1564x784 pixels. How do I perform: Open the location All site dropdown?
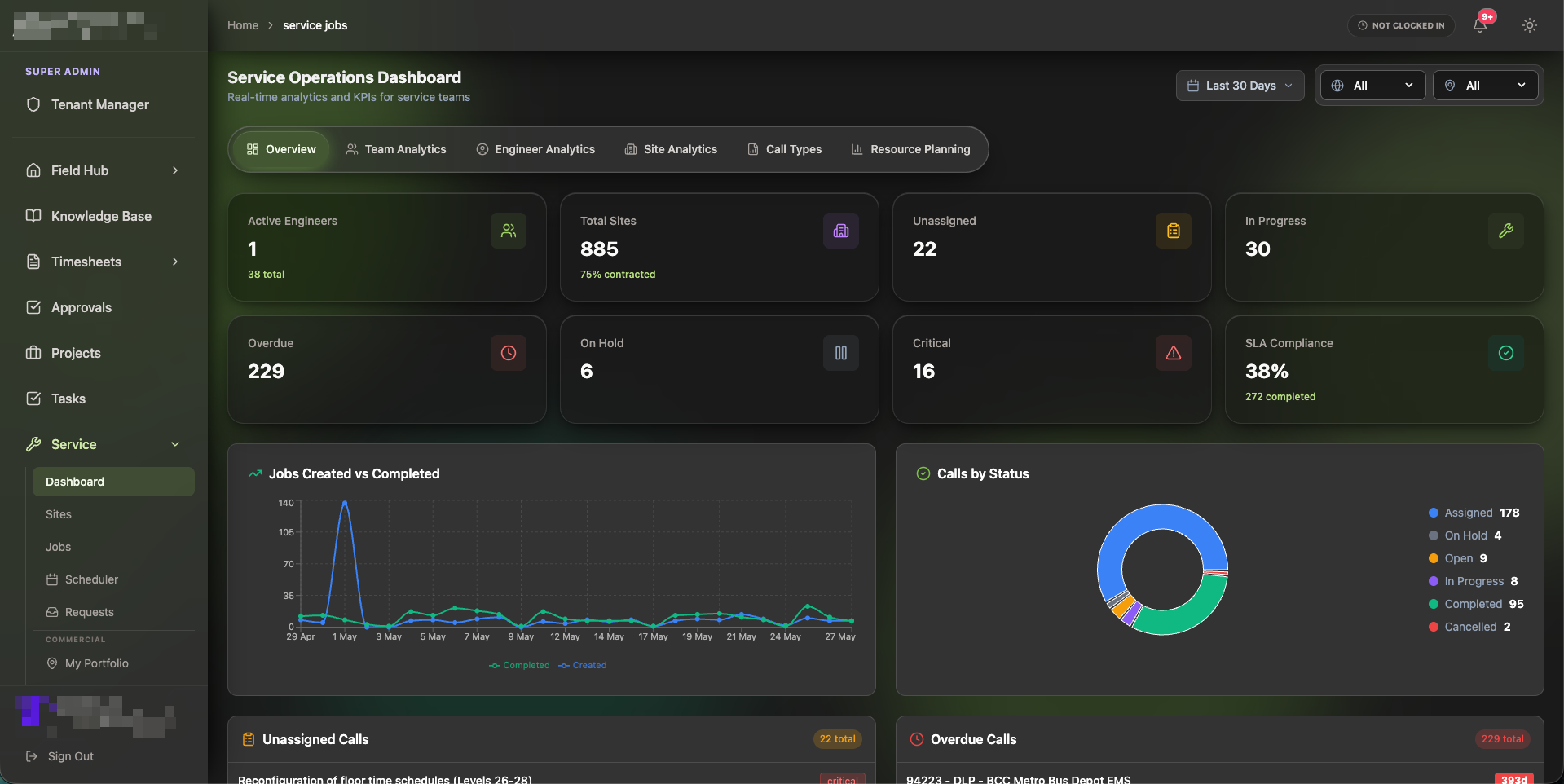(x=1485, y=86)
